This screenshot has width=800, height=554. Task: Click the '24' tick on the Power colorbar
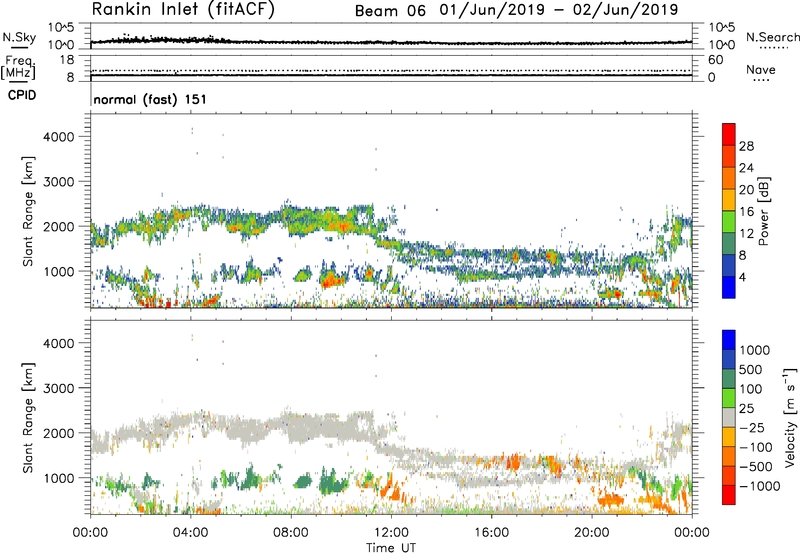pyautogui.click(x=746, y=168)
